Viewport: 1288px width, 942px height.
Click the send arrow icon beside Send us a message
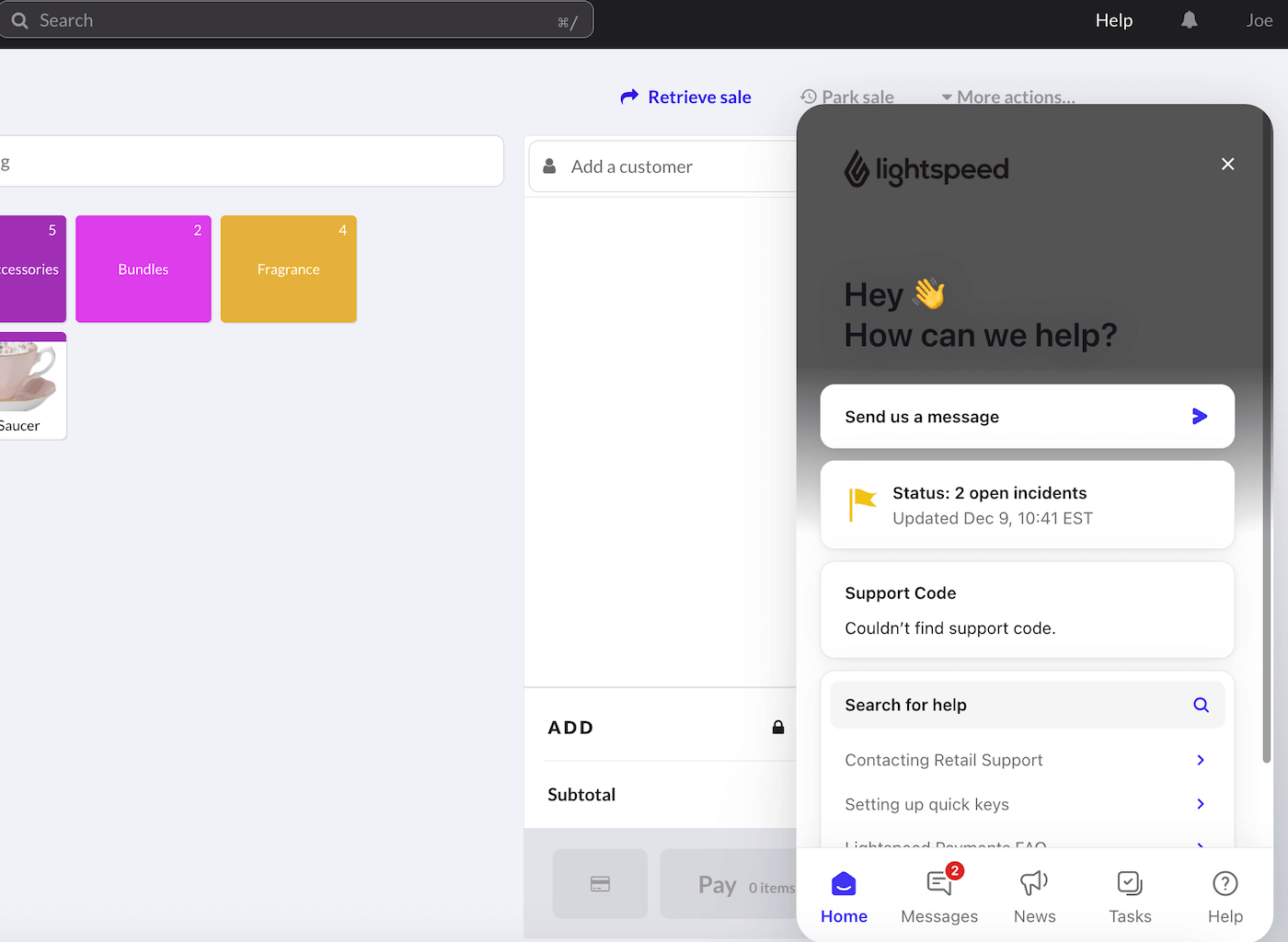[1200, 417]
